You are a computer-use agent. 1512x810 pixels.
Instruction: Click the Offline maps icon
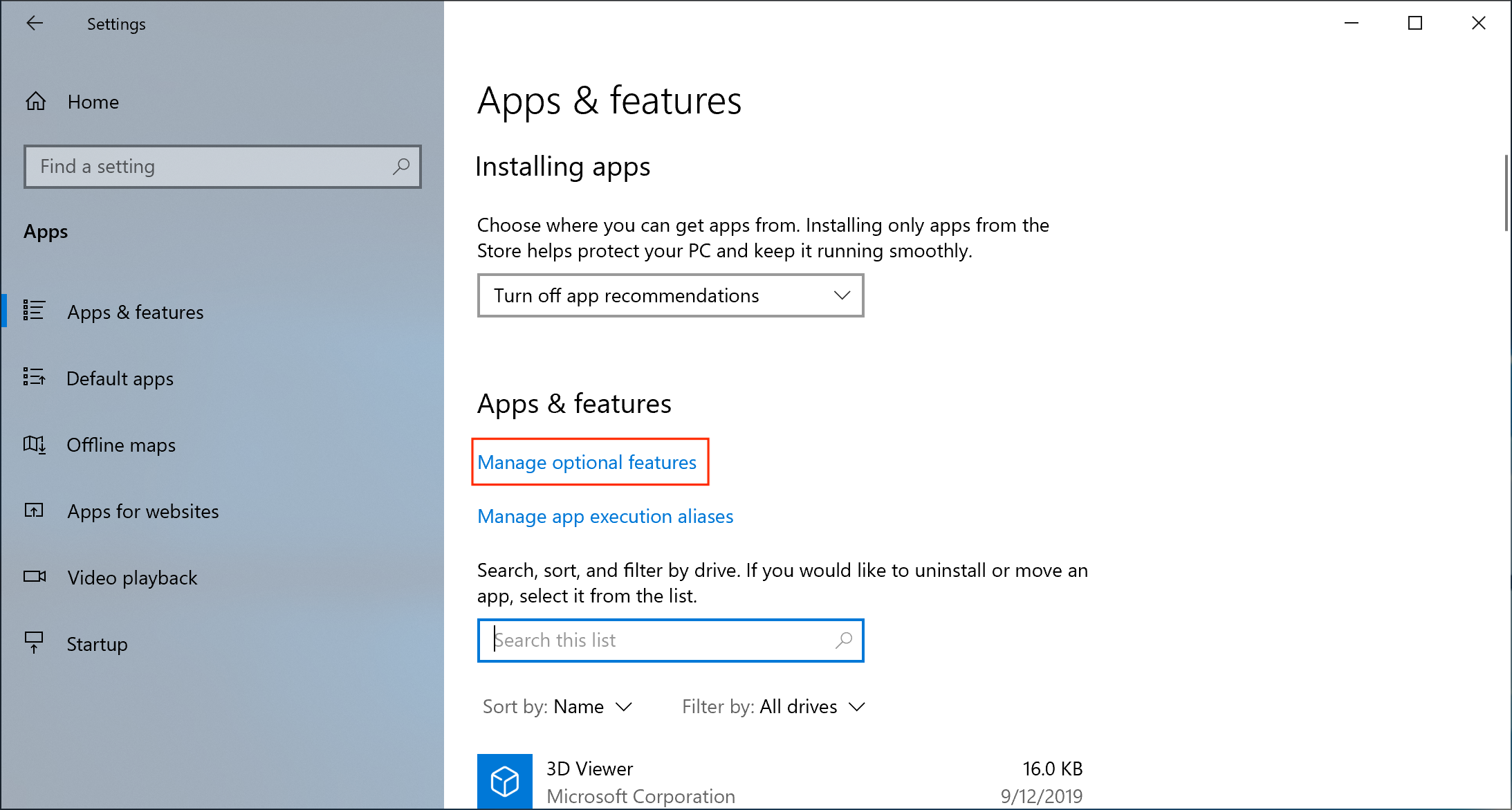click(34, 444)
